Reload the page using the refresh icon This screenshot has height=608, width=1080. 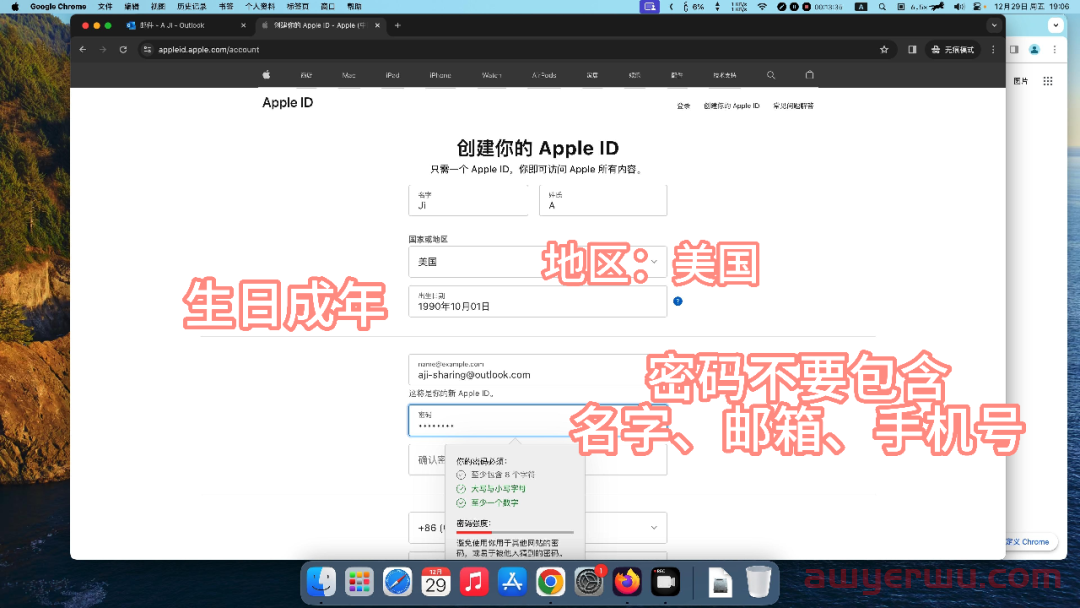tap(123, 49)
